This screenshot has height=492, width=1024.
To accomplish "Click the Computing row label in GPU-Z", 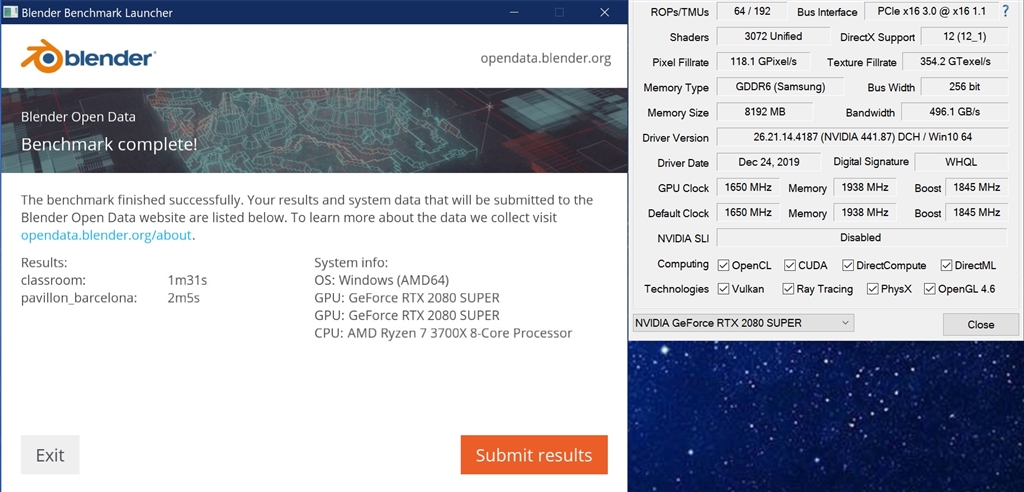I will 682,264.
